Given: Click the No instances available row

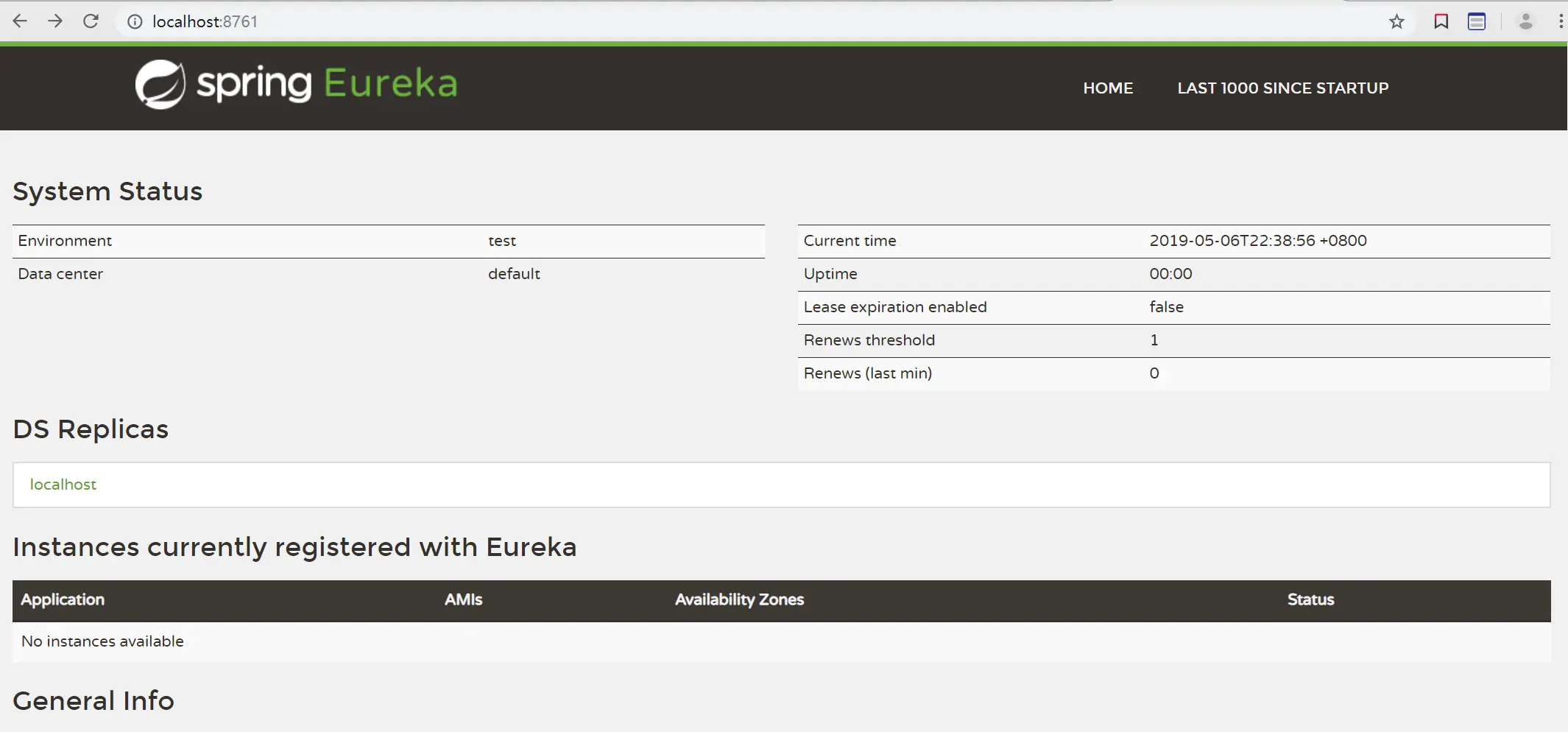Looking at the screenshot, I should coord(782,641).
